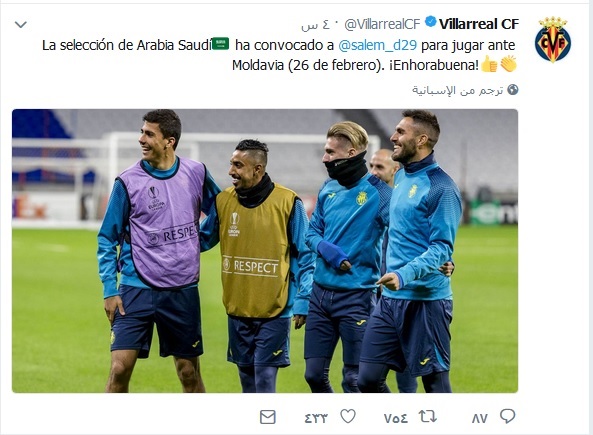The height and width of the screenshot is (435, 593).
Task: Click the reply speech bubble icon
Action: pos(507,416)
